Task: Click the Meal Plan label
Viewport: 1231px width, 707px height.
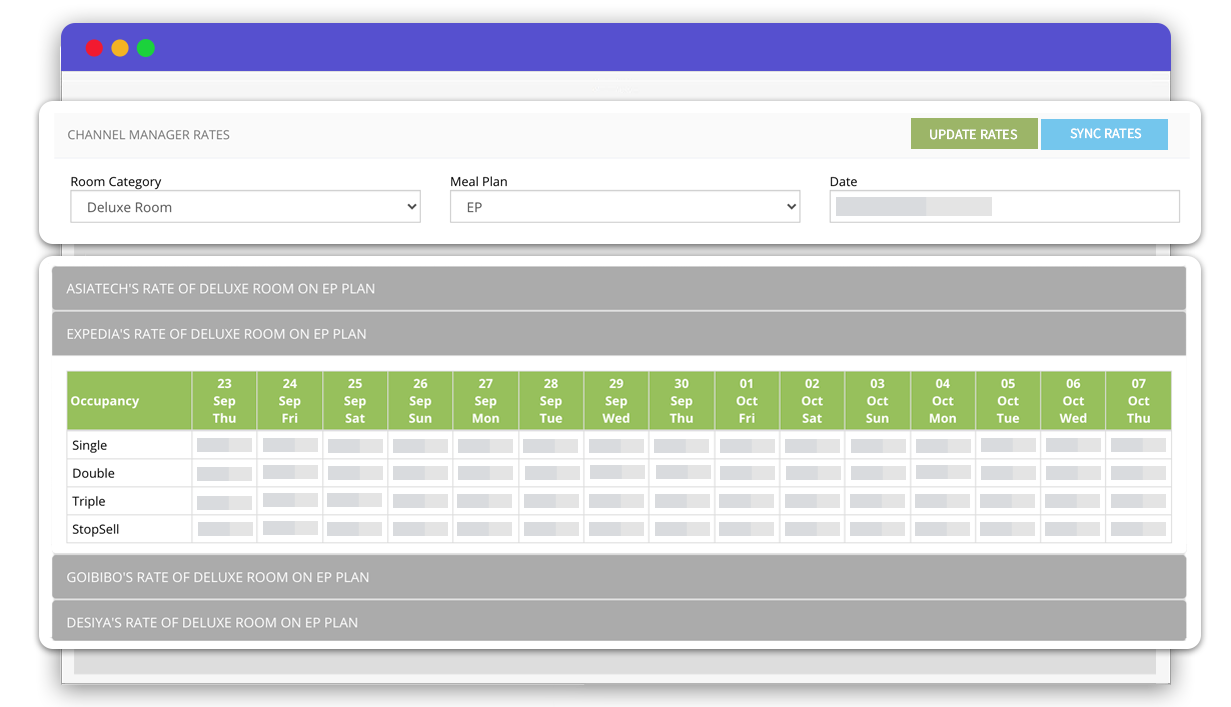Action: (479, 182)
